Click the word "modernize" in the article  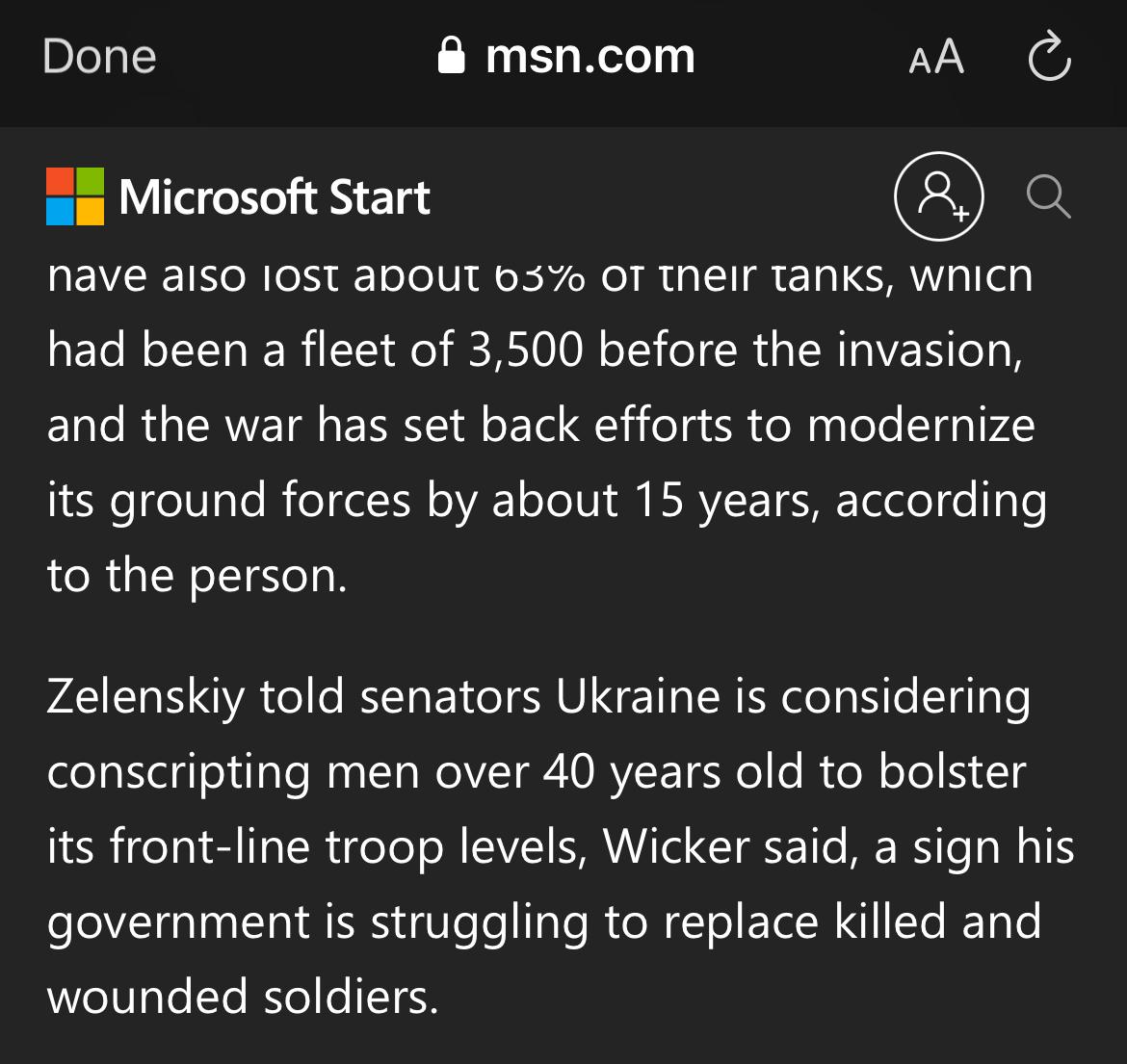tap(922, 426)
